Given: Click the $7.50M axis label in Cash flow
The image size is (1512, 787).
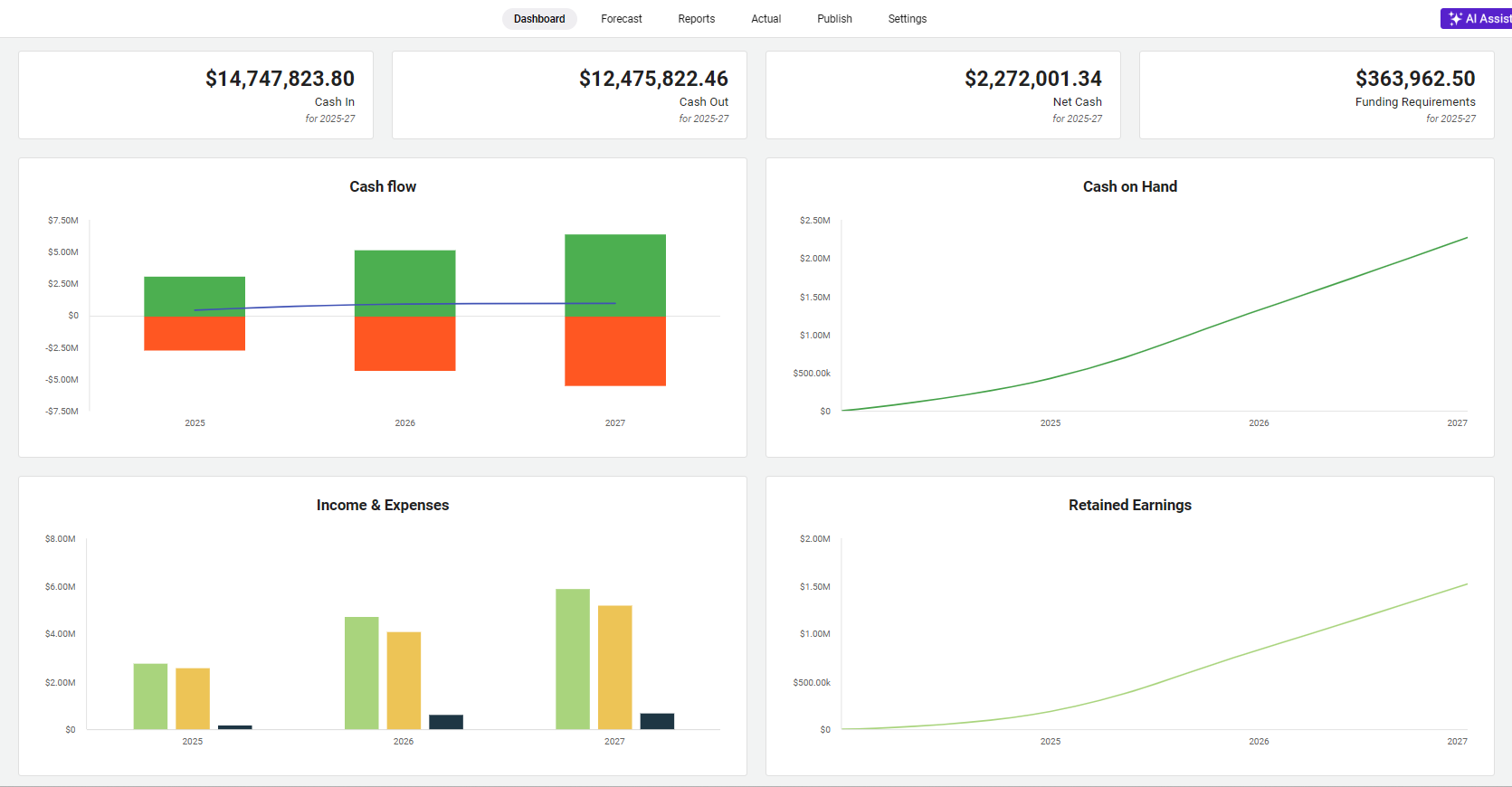Looking at the screenshot, I should [63, 221].
